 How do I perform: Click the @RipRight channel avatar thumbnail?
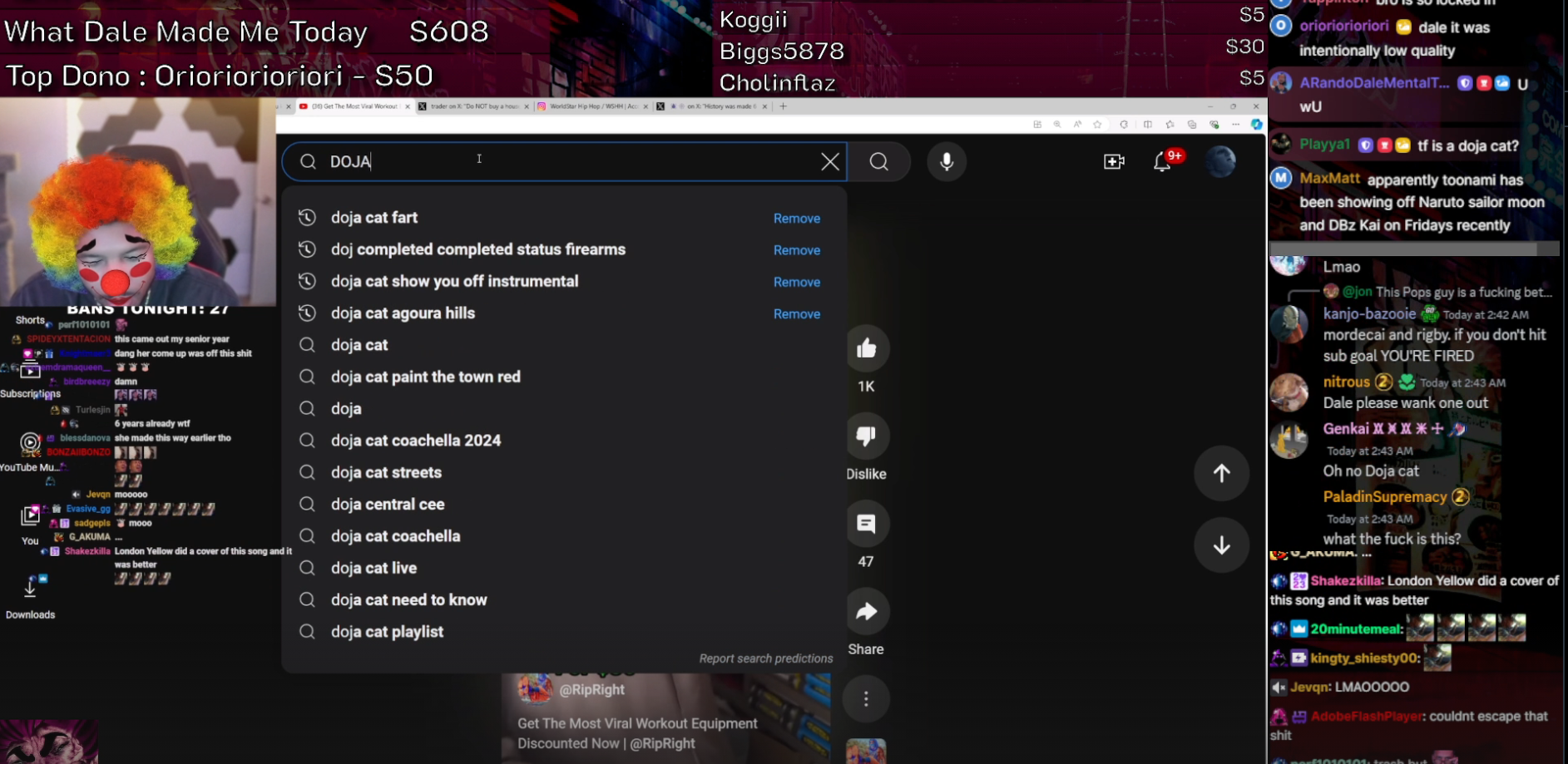pos(535,689)
